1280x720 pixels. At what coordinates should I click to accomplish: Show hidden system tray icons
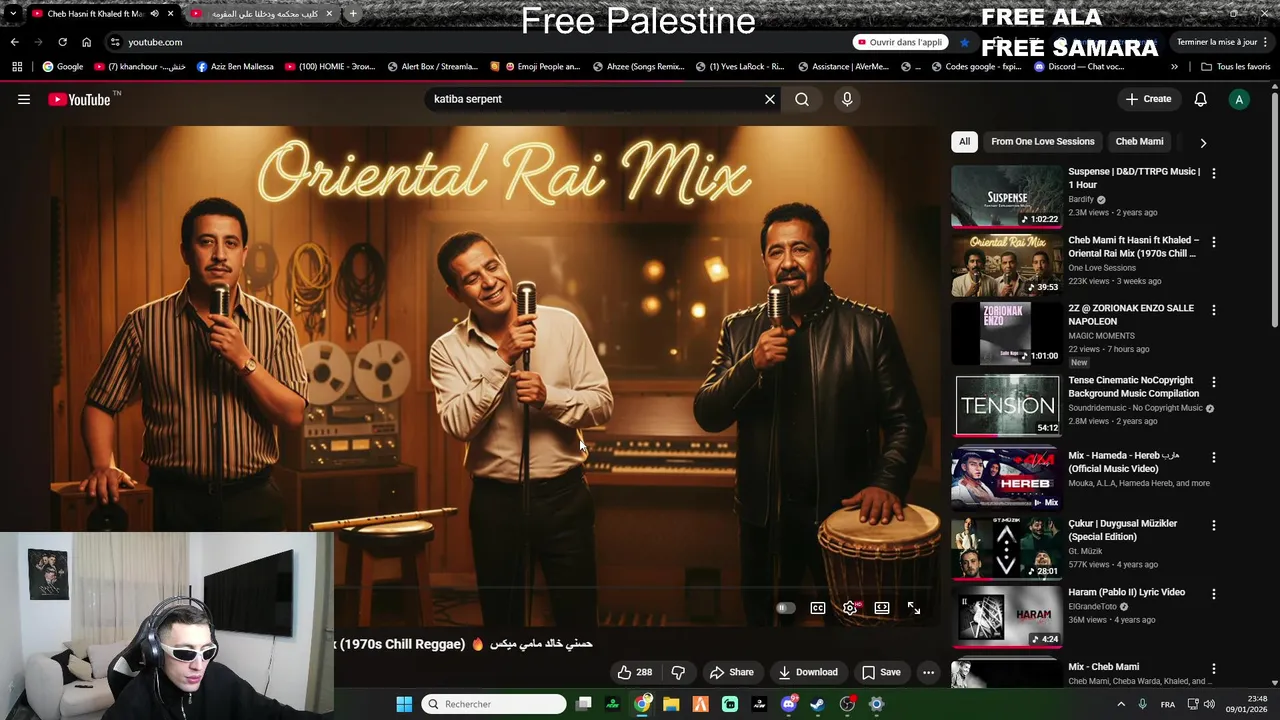(1120, 704)
